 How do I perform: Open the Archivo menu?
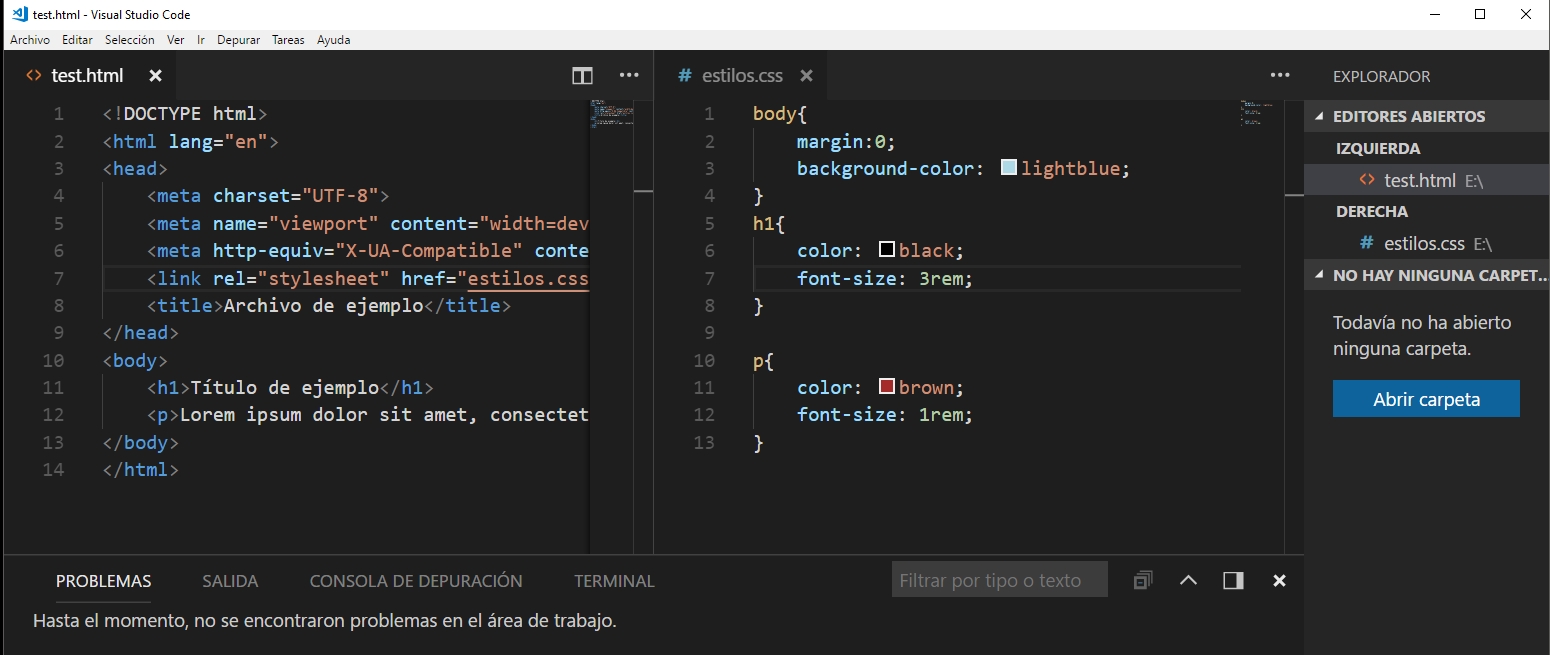[x=30, y=40]
